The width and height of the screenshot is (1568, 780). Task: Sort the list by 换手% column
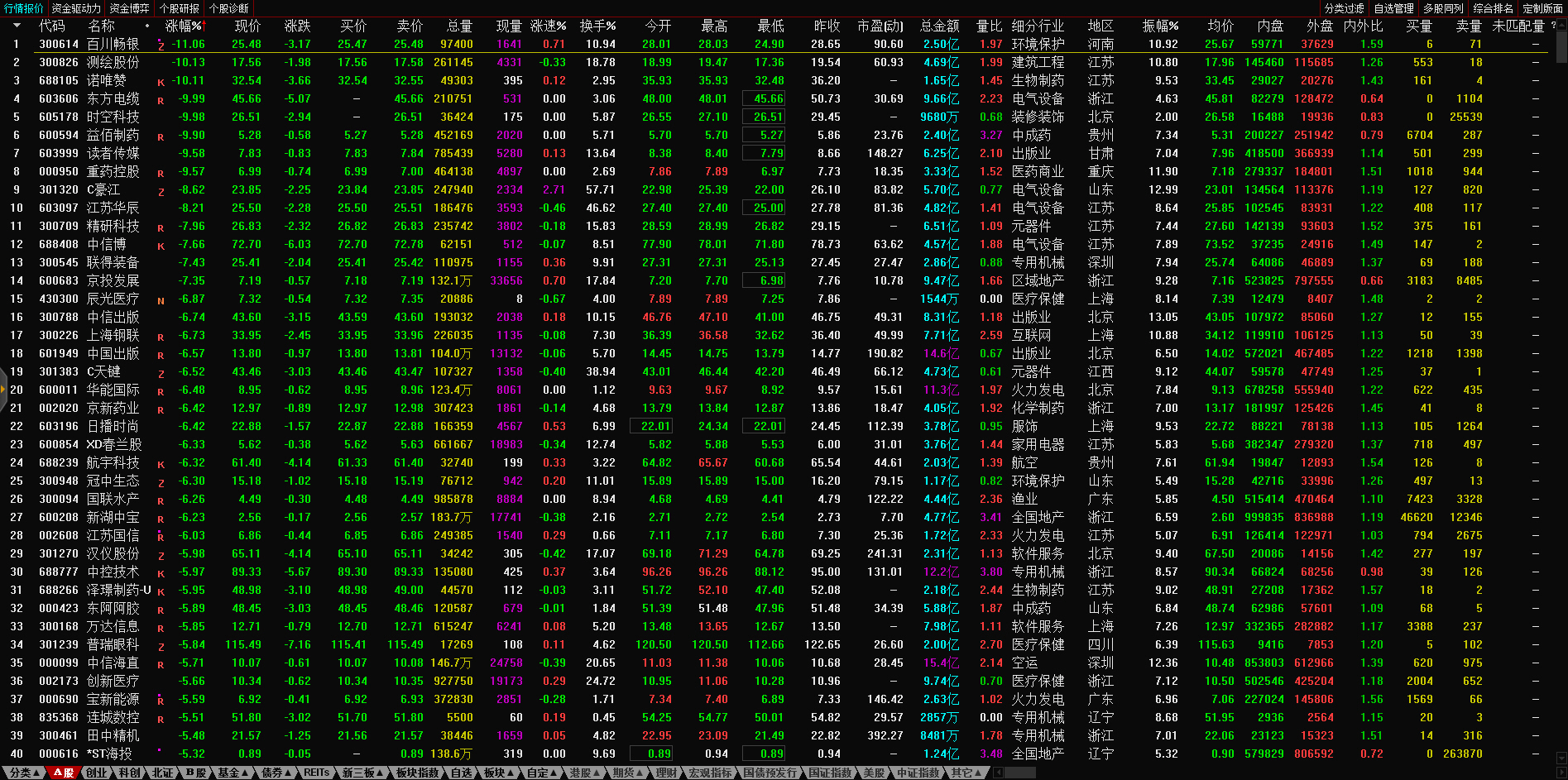point(597,26)
